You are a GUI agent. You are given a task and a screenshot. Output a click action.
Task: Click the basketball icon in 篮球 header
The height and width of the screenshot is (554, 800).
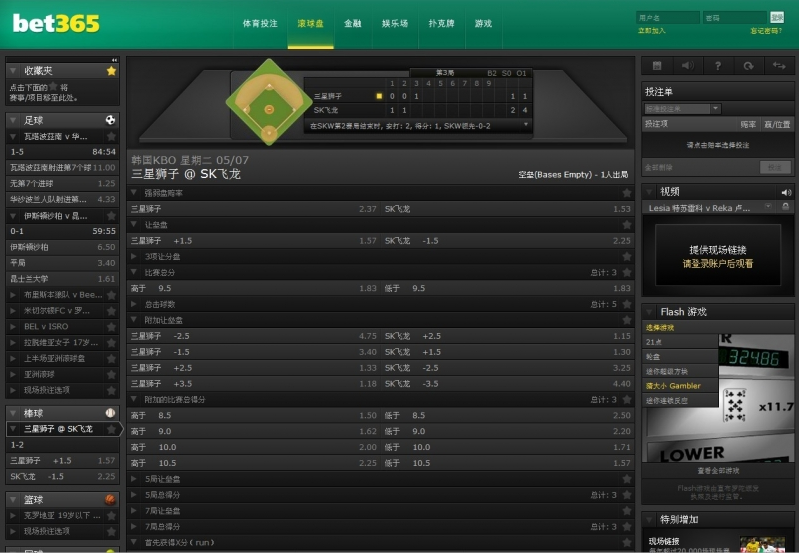point(110,499)
